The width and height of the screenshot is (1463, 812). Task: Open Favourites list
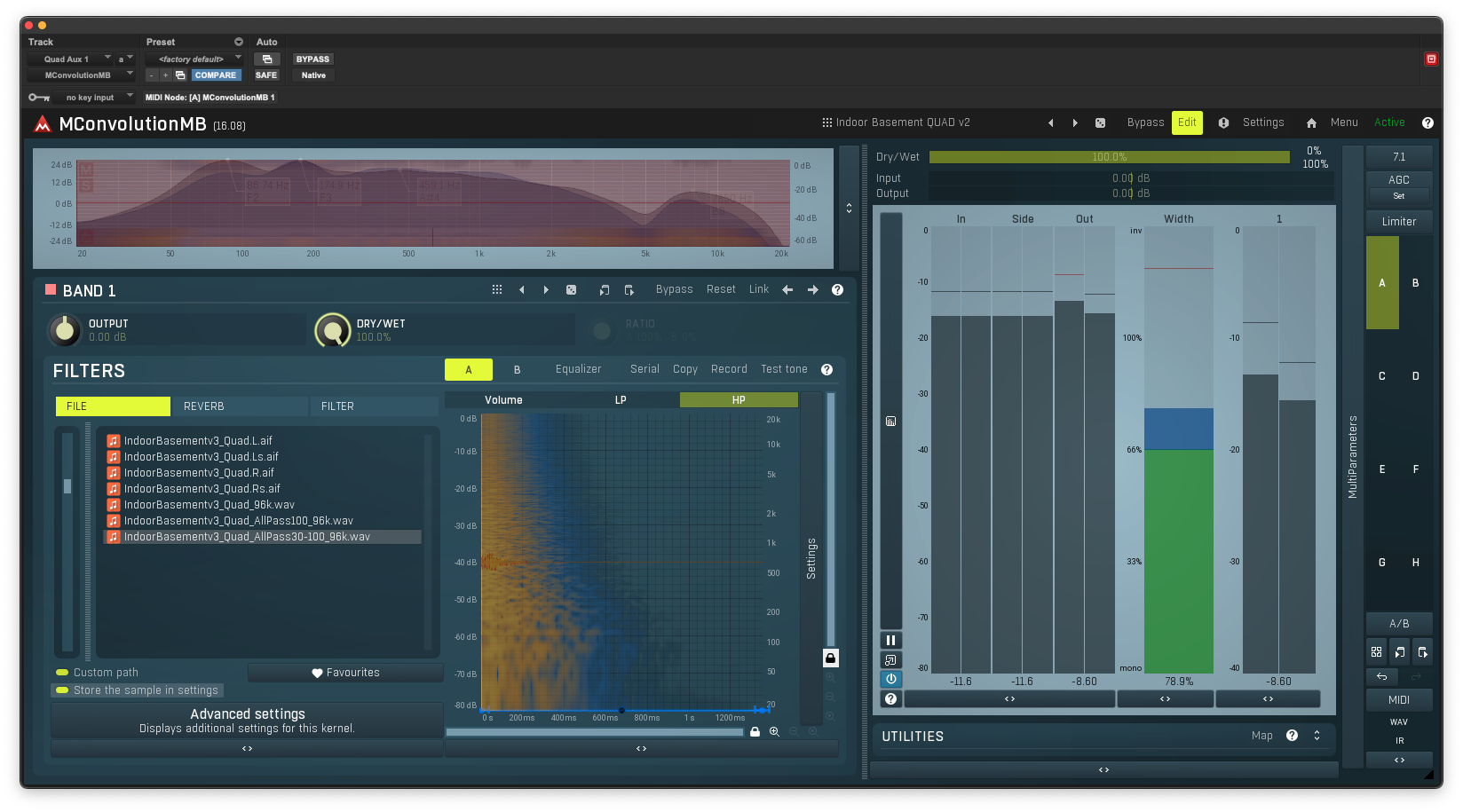click(345, 673)
